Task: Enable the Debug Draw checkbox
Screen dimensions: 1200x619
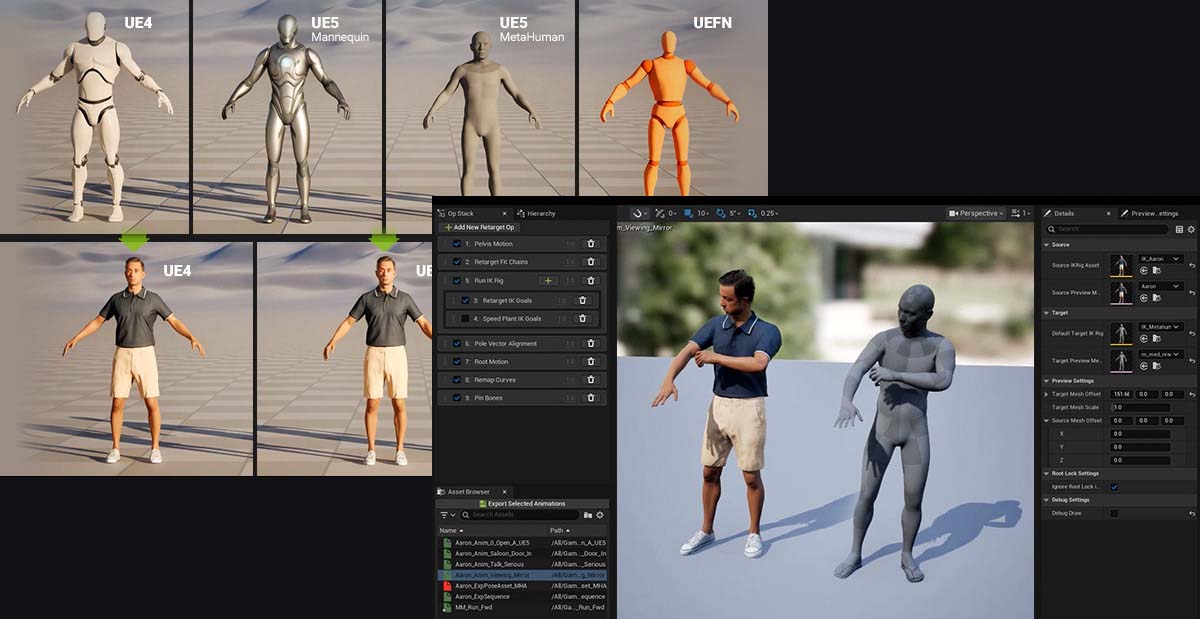Action: [x=1114, y=513]
